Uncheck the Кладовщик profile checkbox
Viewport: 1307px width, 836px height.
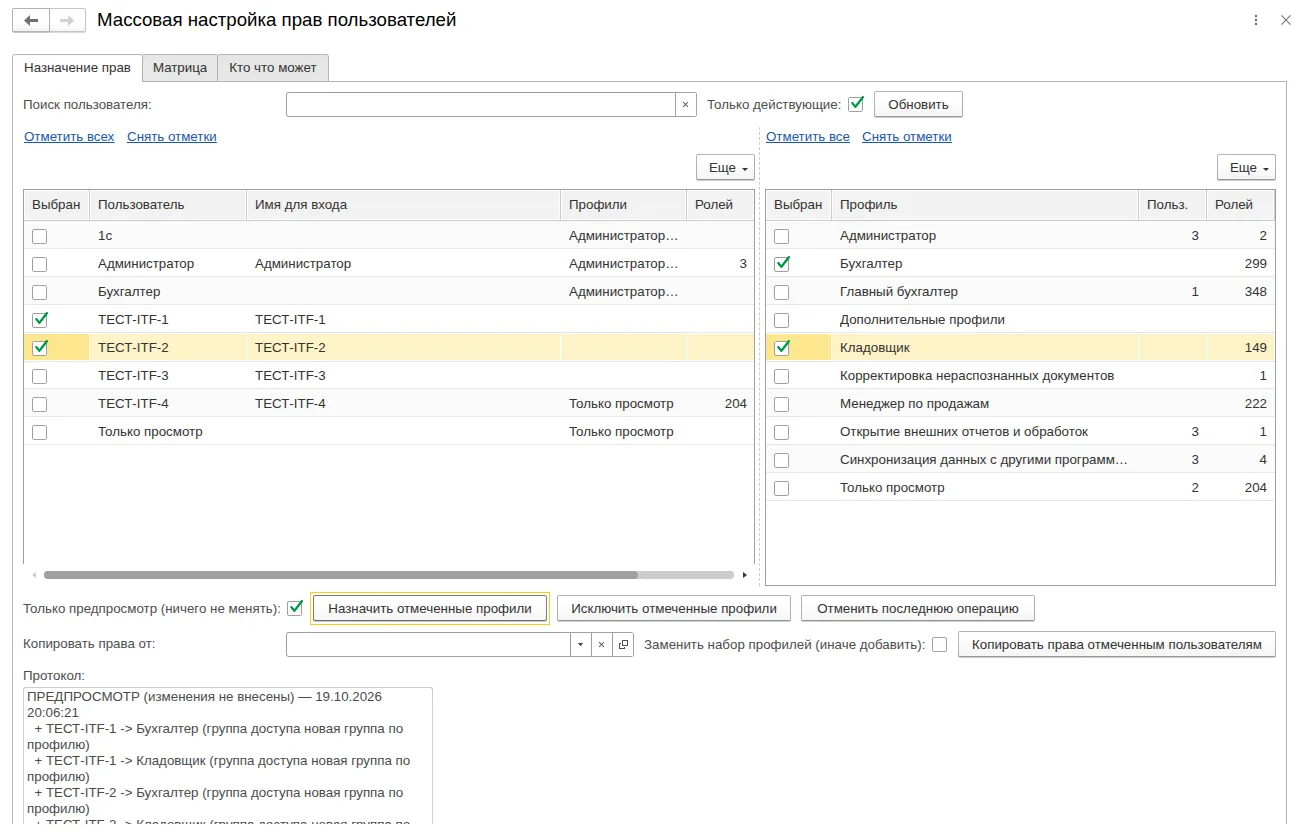point(782,348)
